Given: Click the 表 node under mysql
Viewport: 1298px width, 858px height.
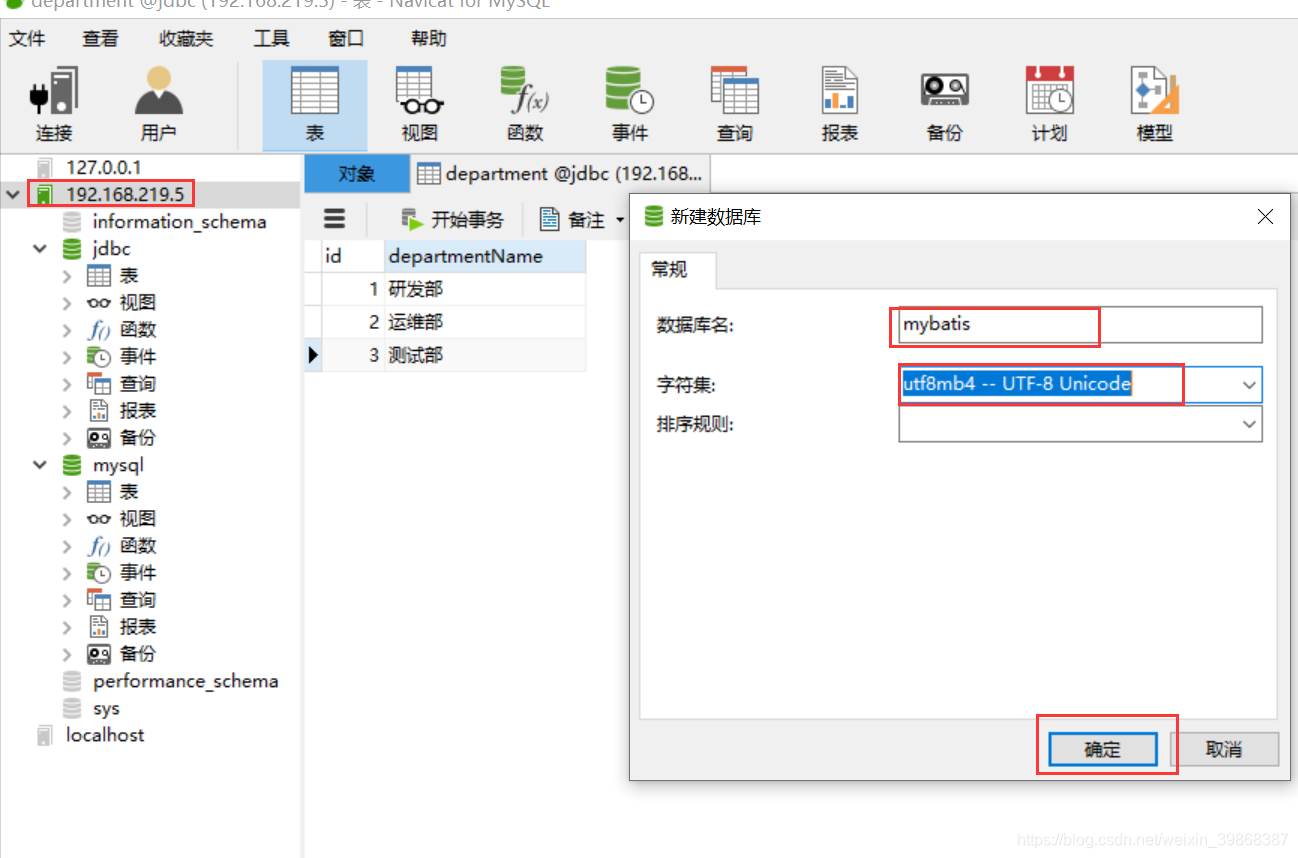Looking at the screenshot, I should 128,491.
